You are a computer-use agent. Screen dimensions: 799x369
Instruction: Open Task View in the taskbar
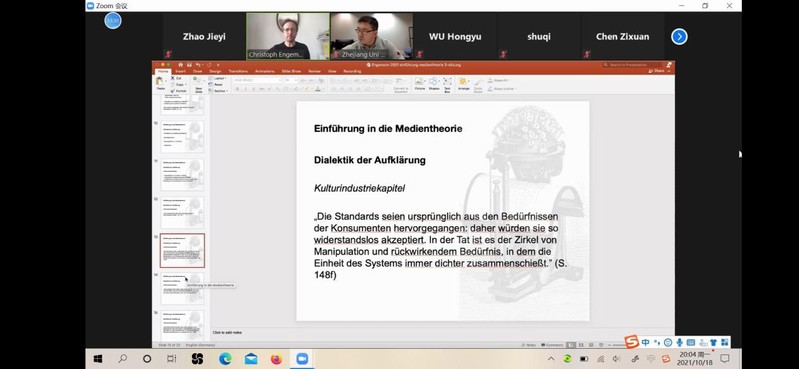(x=172, y=359)
